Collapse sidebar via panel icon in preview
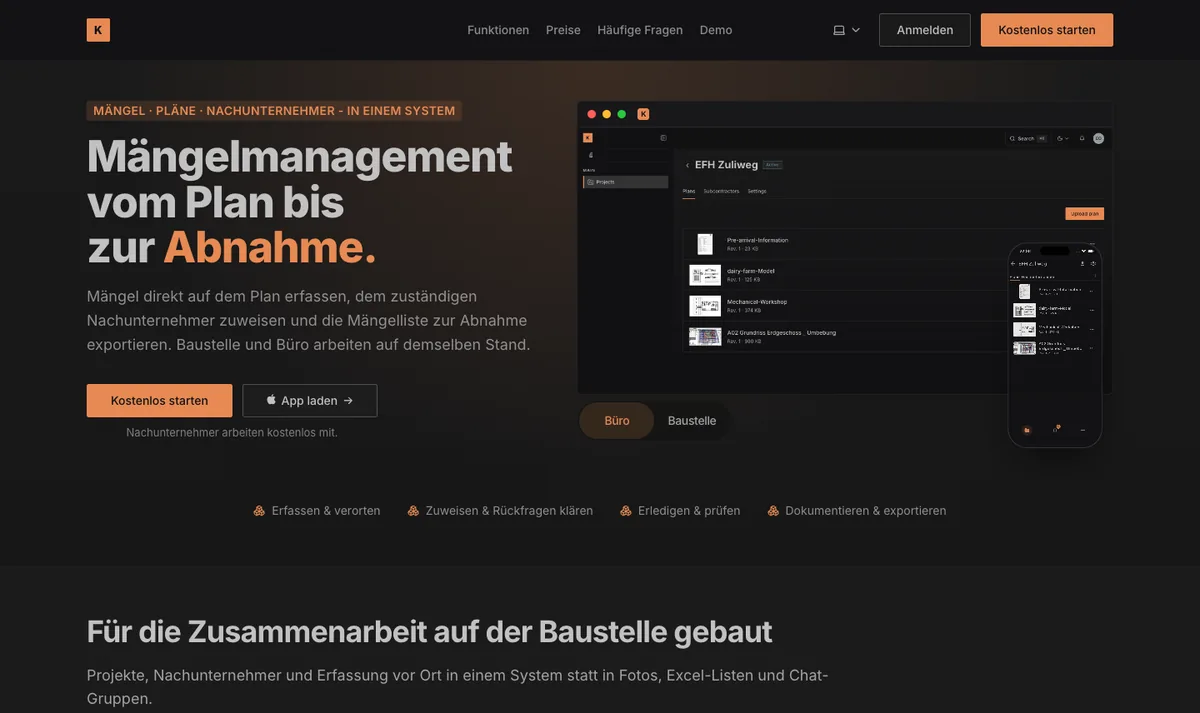 click(663, 138)
